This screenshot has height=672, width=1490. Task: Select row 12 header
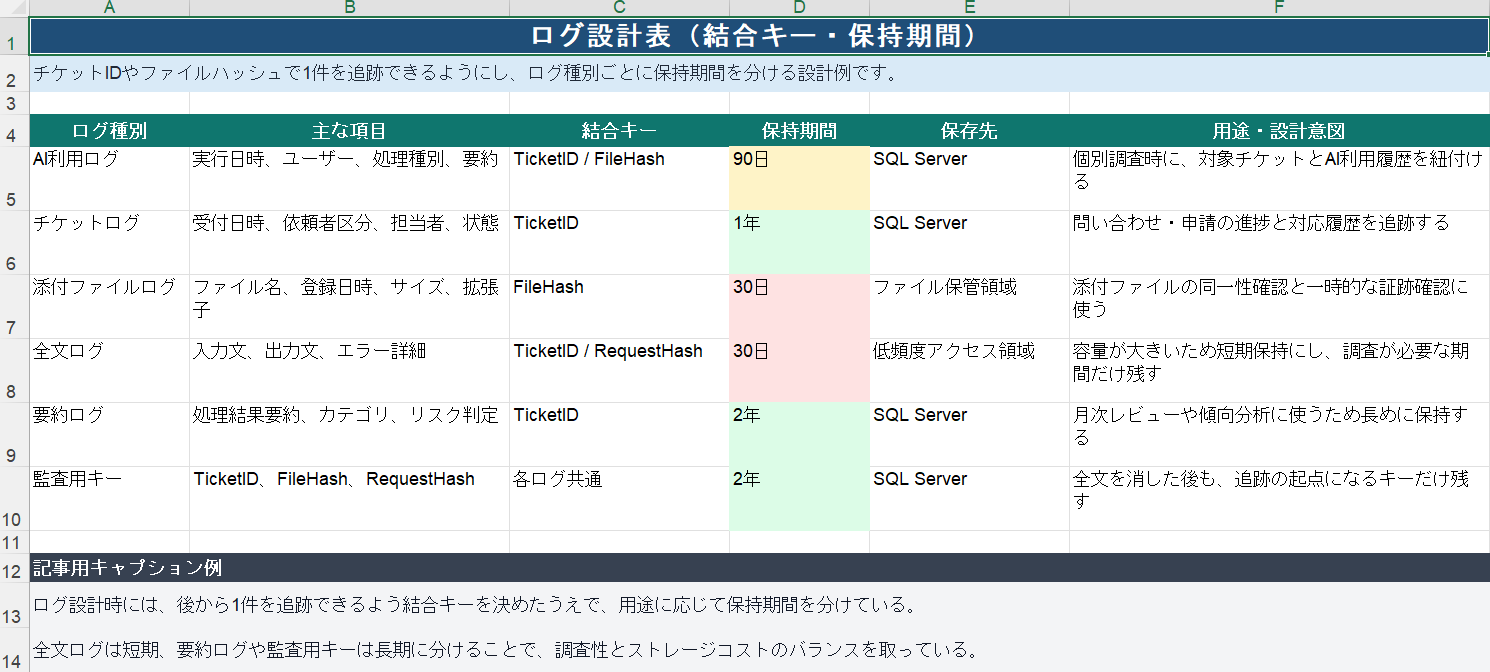[x=14, y=568]
